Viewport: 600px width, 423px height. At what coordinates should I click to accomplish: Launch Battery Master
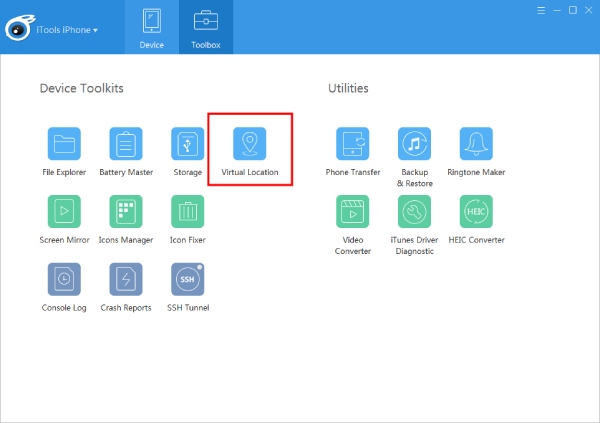(x=126, y=144)
